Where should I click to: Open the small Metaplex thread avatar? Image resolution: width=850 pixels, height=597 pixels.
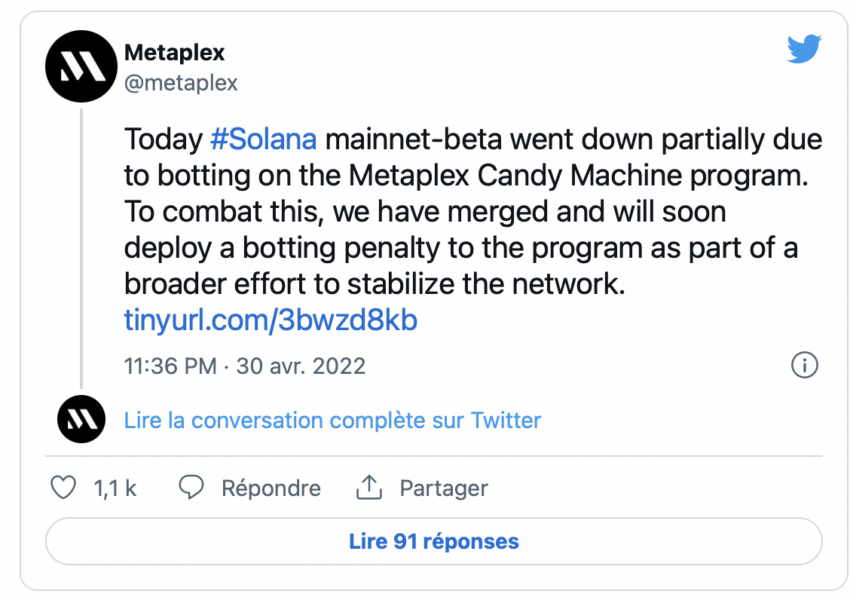81,419
